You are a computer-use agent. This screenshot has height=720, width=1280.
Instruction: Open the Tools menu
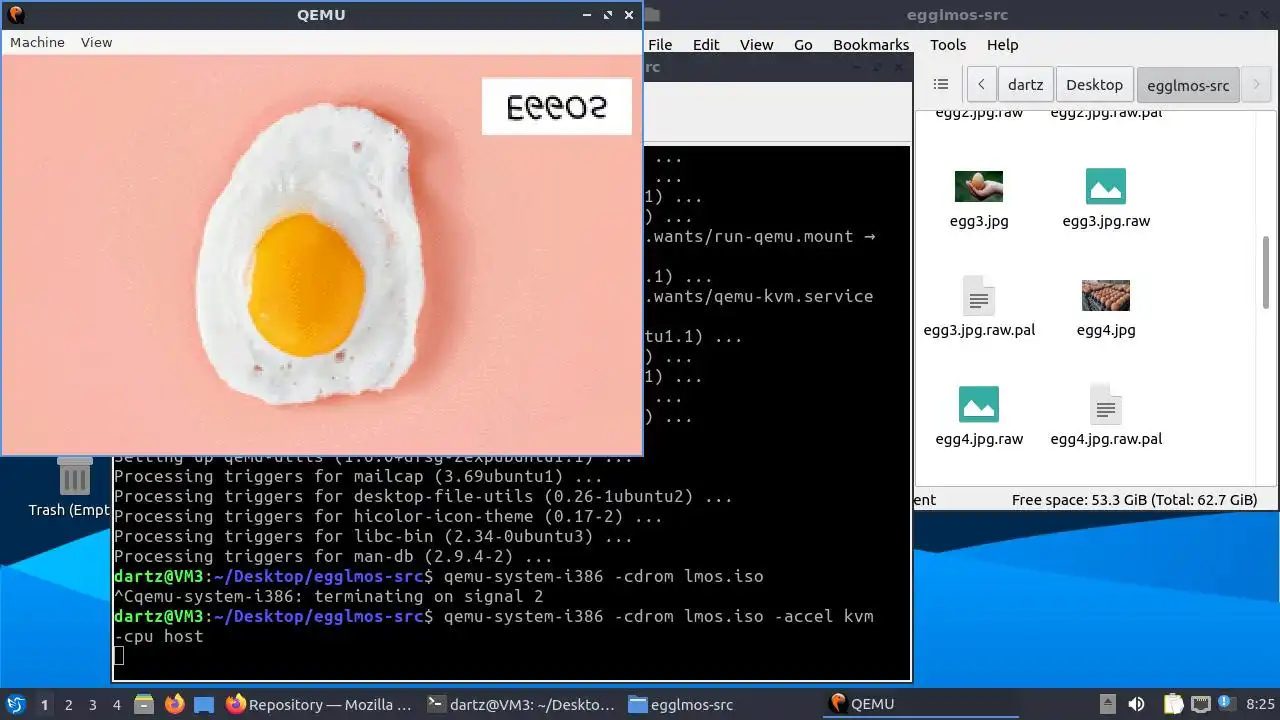[x=948, y=44]
